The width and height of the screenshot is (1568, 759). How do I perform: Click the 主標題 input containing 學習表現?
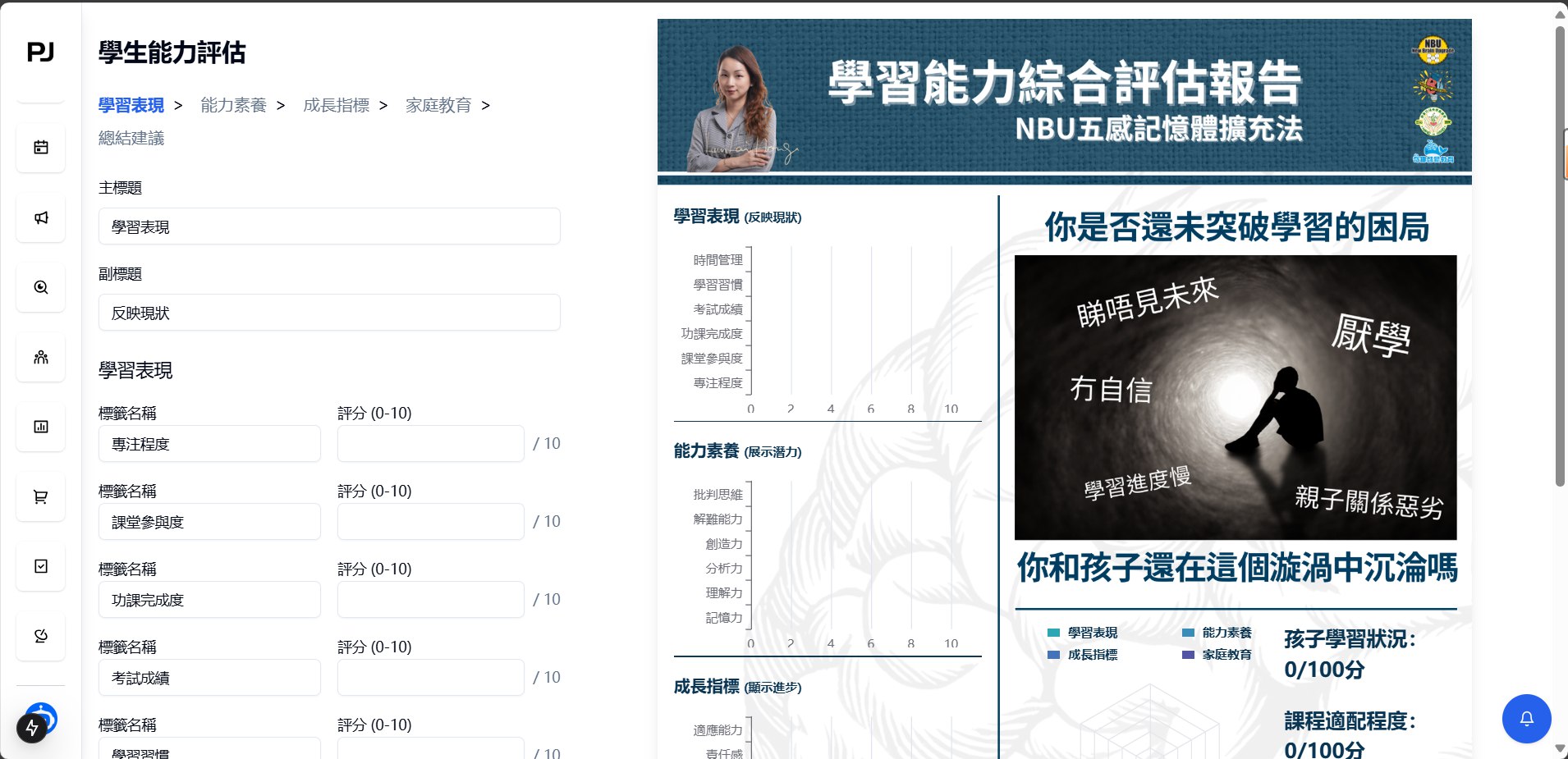[329, 226]
